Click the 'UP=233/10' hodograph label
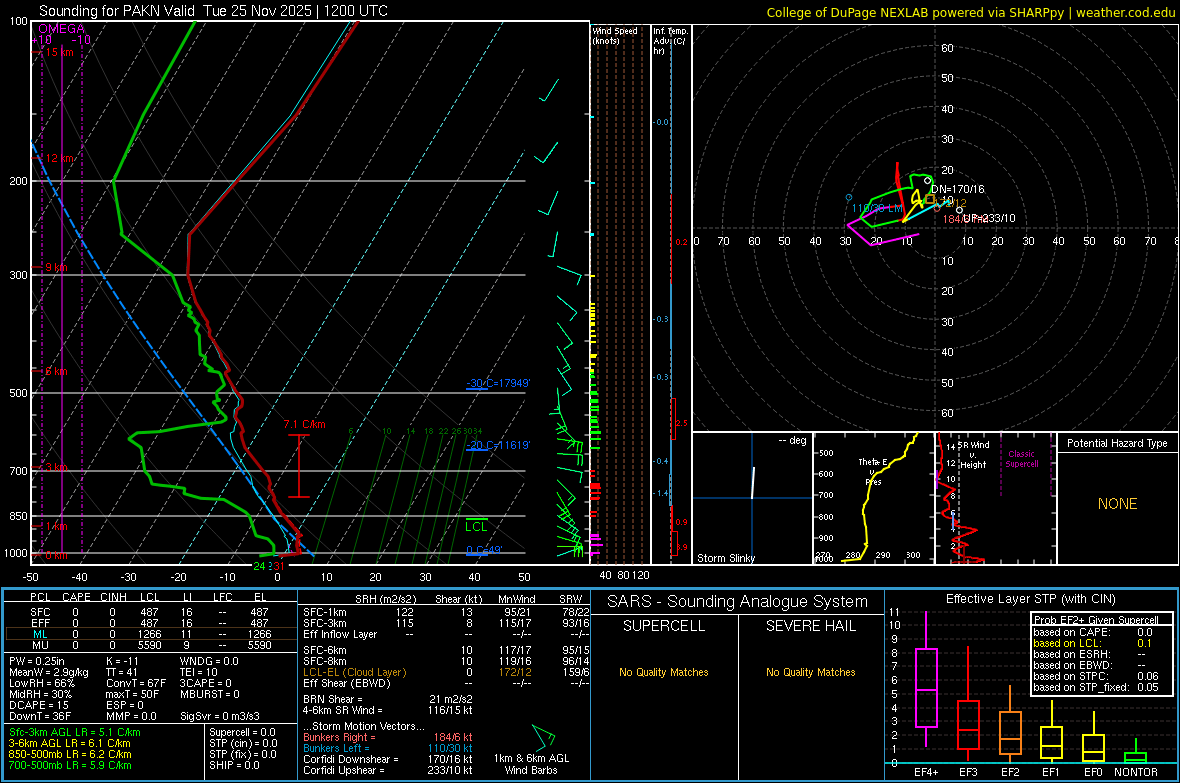The image size is (1180, 783). tap(989, 218)
